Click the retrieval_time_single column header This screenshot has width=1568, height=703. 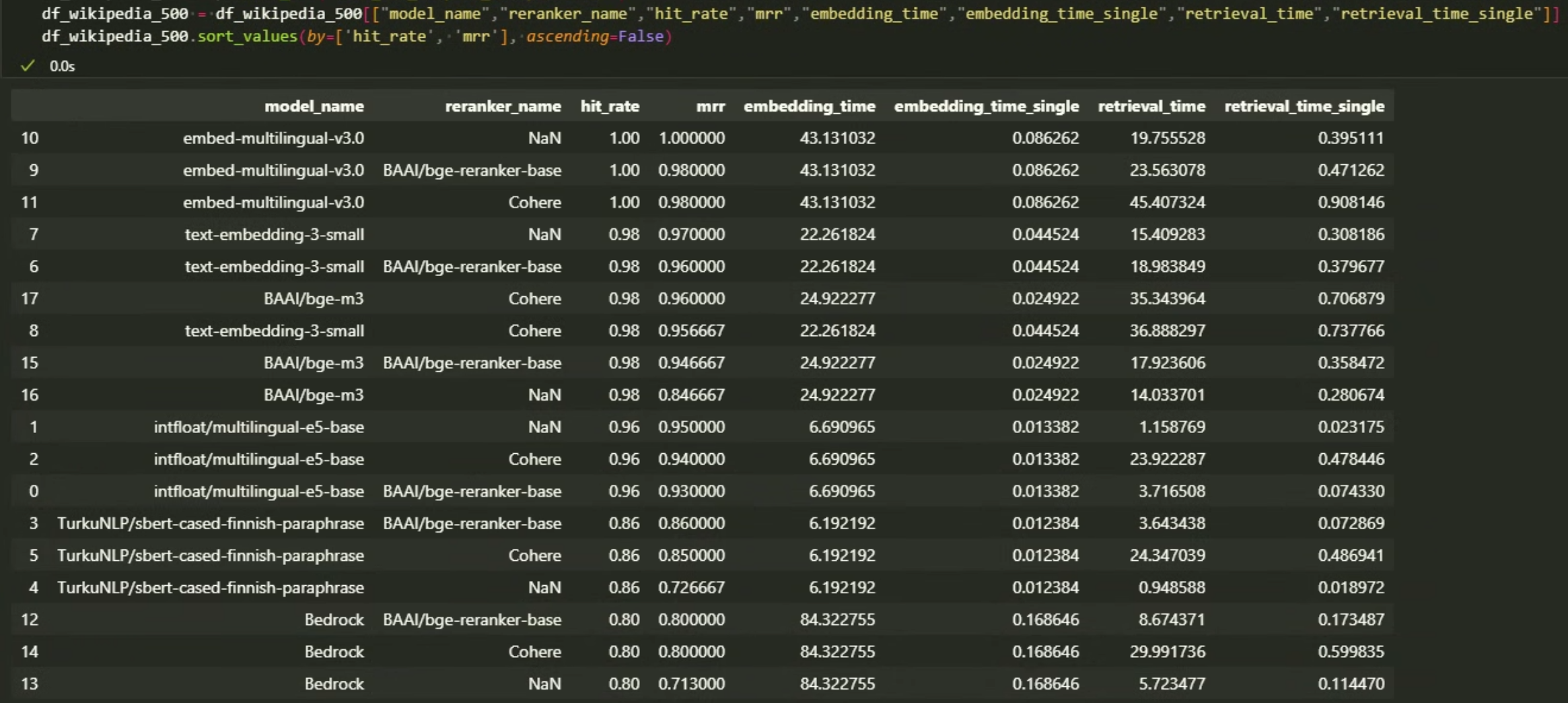pos(1304,106)
